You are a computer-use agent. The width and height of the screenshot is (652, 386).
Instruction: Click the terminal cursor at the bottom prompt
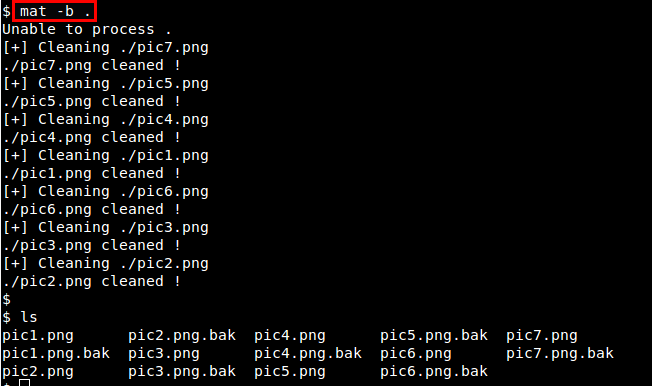click(25, 383)
